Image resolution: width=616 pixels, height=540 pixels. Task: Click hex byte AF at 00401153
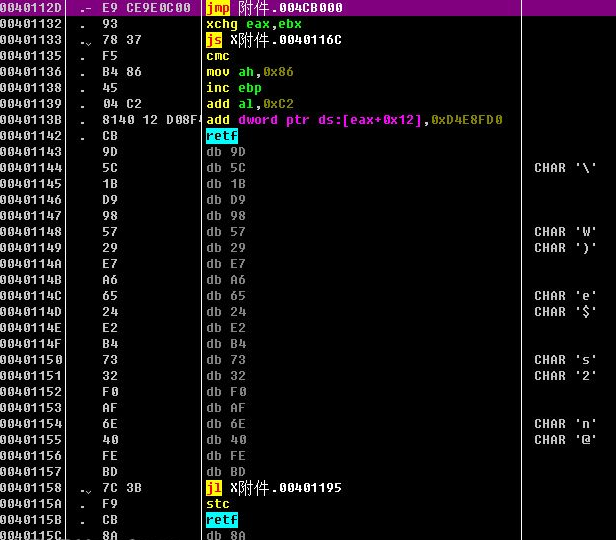[x=110, y=408]
